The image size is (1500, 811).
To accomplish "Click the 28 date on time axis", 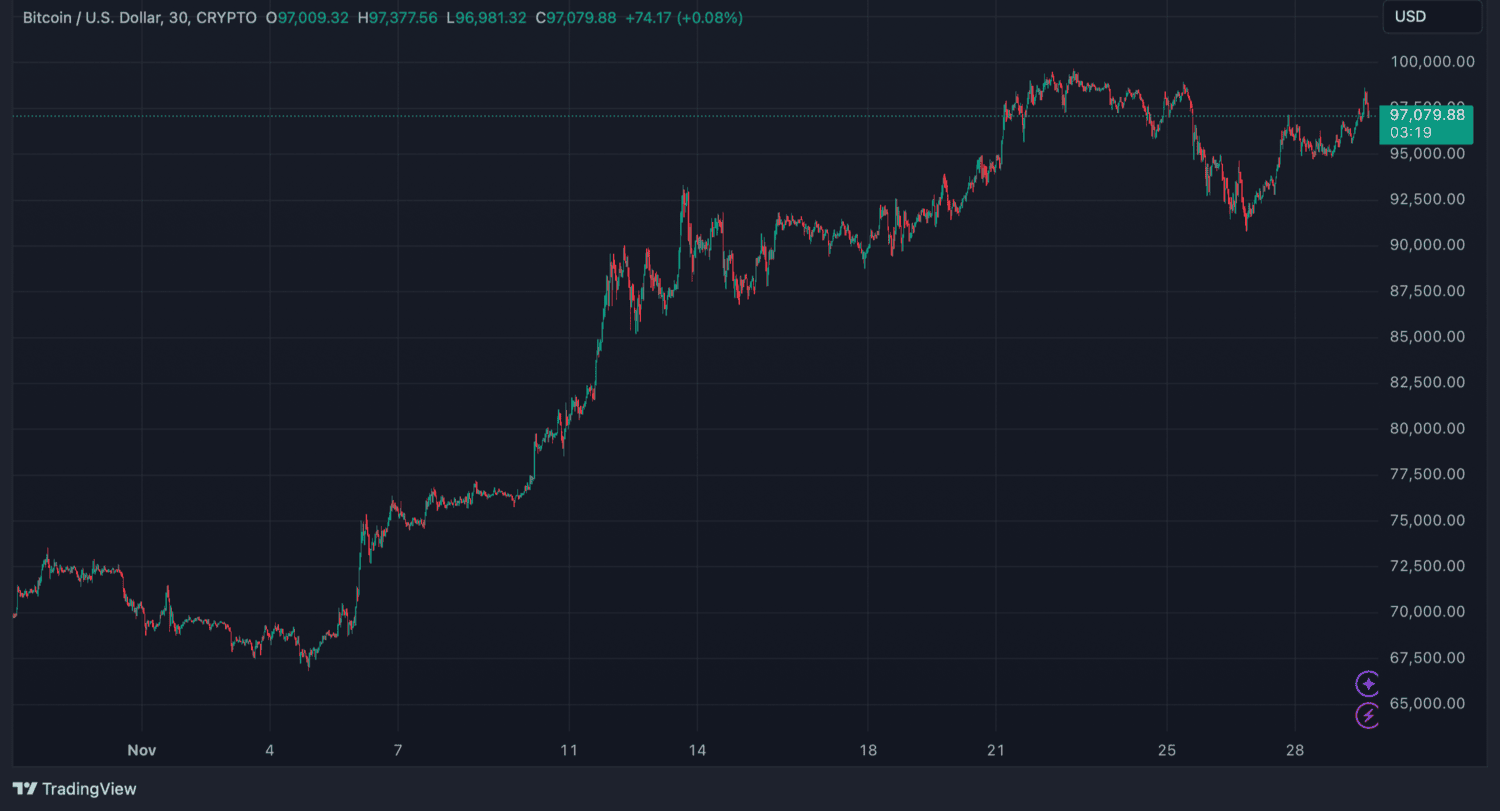I will point(1294,750).
